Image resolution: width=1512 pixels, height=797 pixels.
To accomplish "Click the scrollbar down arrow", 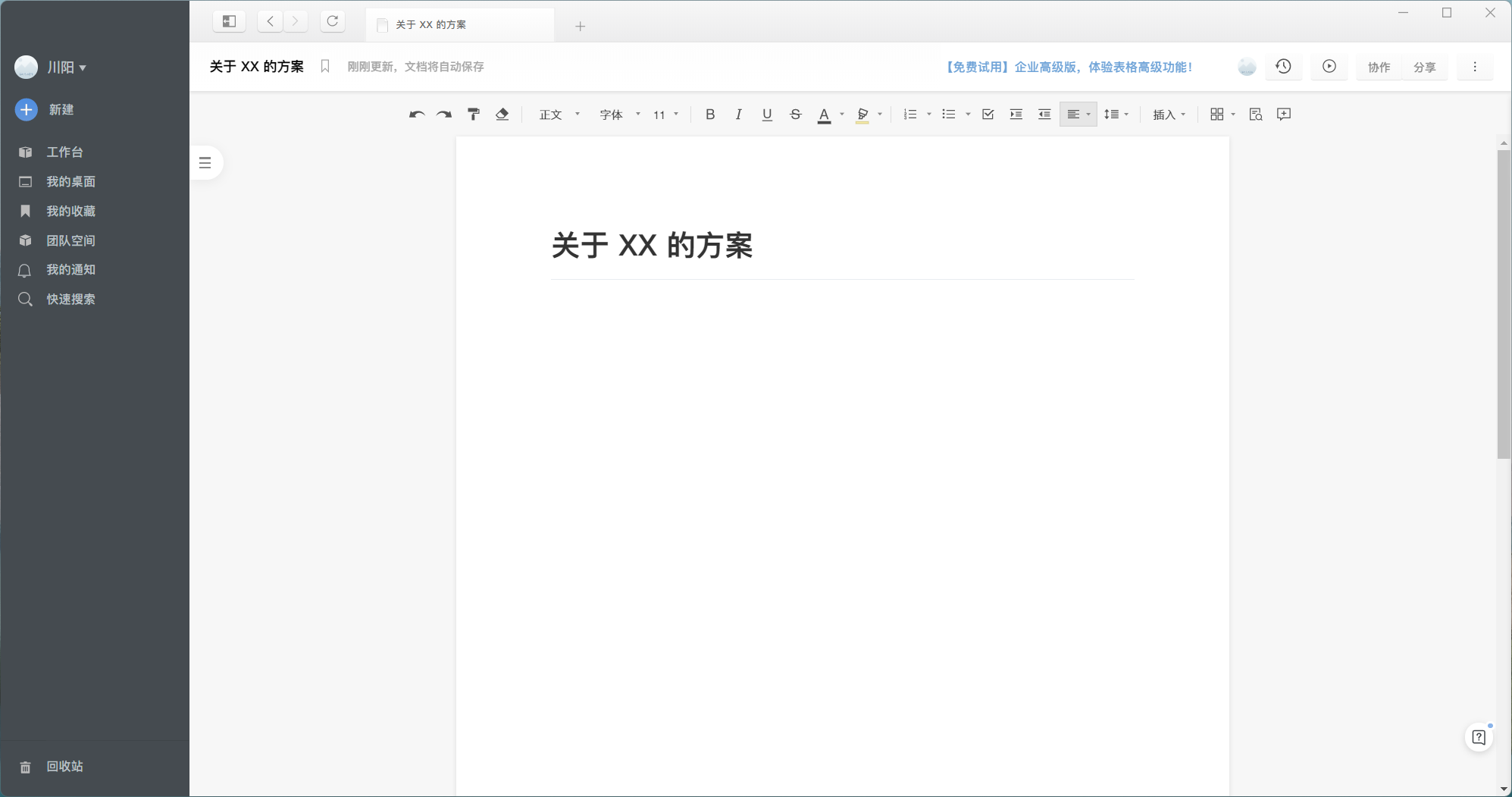I will pos(1504,789).
